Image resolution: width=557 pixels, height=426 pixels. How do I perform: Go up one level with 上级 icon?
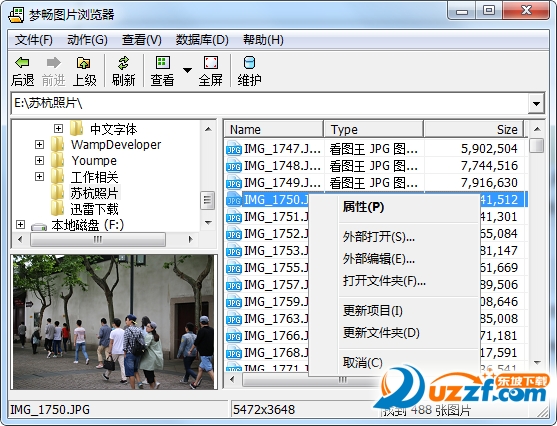pos(84,63)
